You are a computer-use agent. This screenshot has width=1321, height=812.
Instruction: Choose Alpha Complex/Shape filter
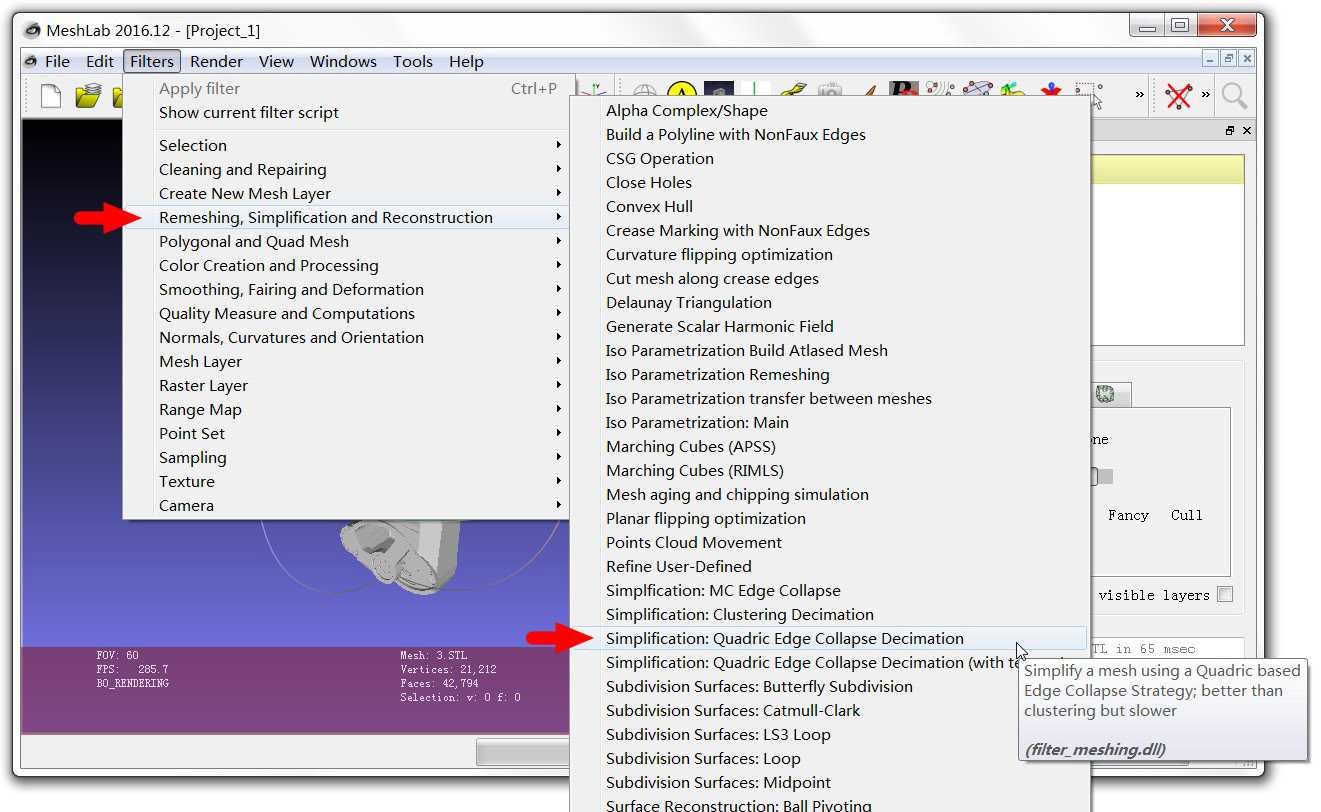pyautogui.click(x=829, y=110)
